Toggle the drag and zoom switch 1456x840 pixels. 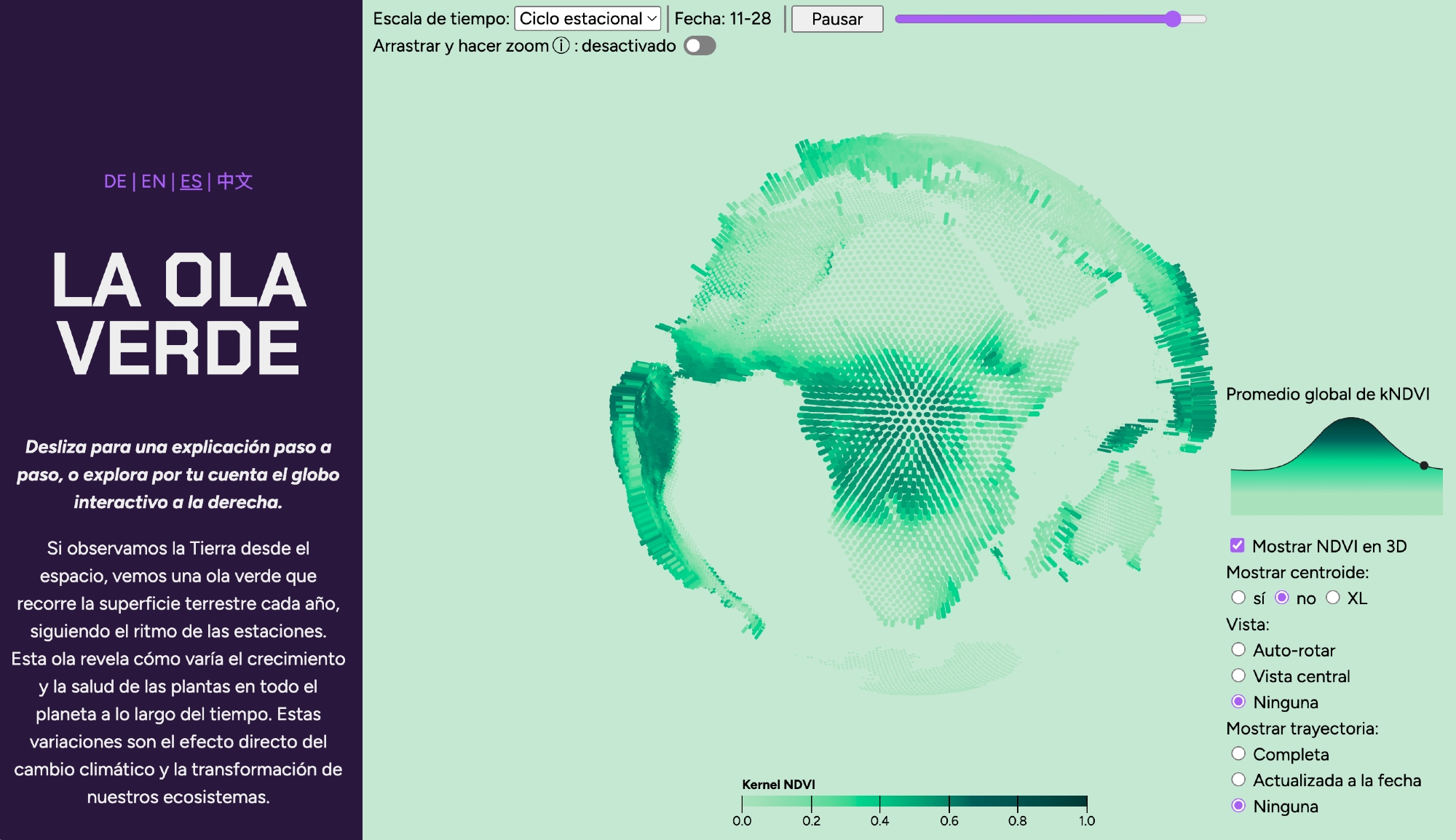click(700, 46)
